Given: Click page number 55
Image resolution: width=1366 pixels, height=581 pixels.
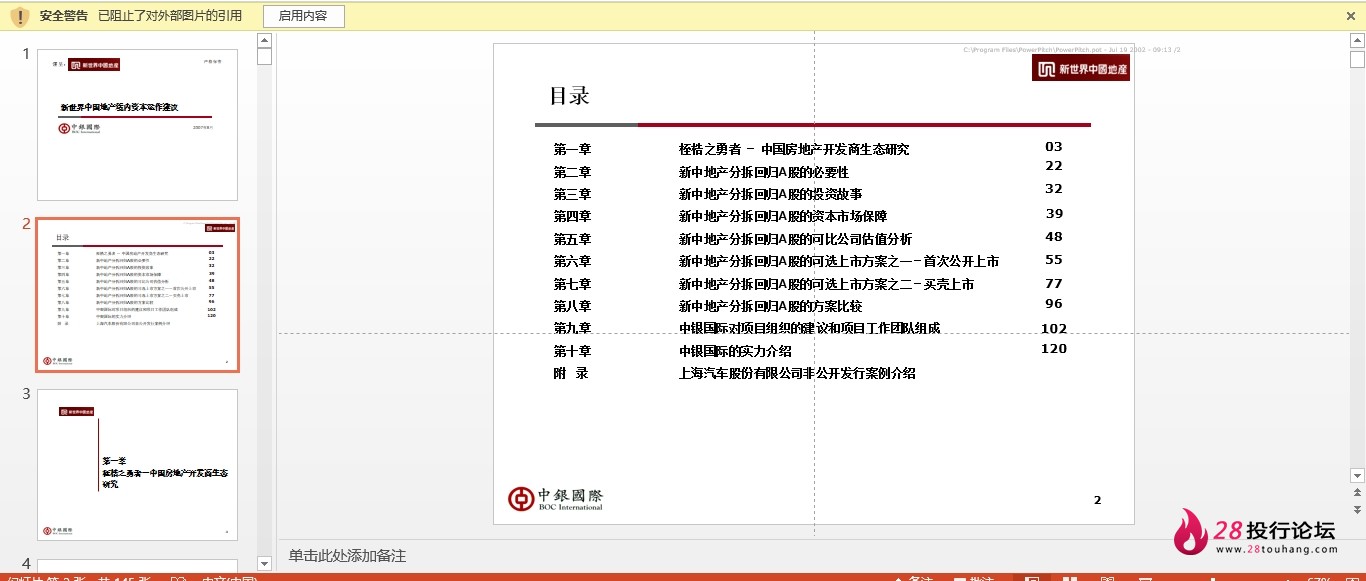Looking at the screenshot, I should pyautogui.click(x=1054, y=260).
